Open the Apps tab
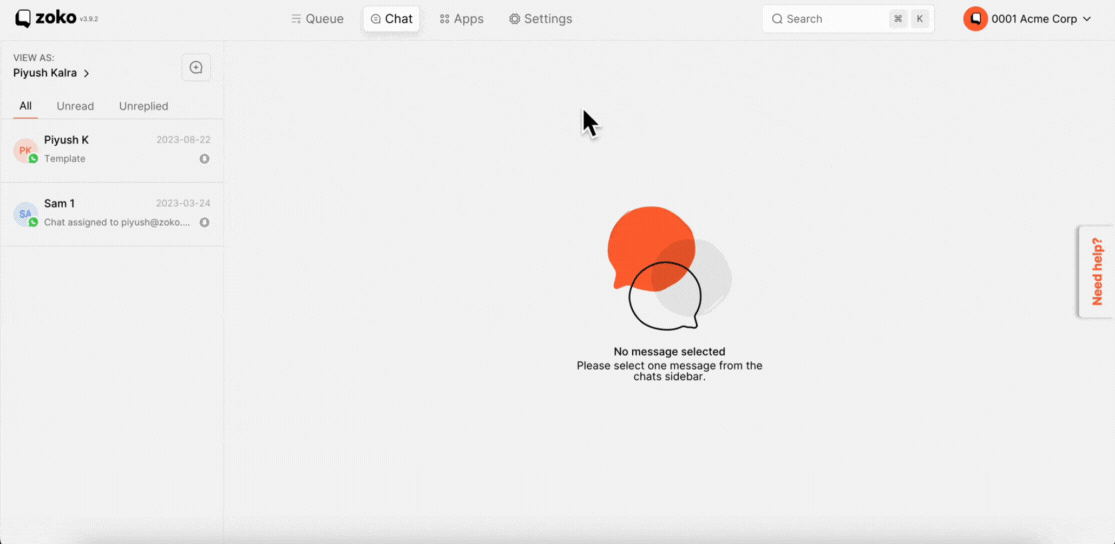The height and width of the screenshot is (544, 1115). pyautogui.click(x=462, y=19)
